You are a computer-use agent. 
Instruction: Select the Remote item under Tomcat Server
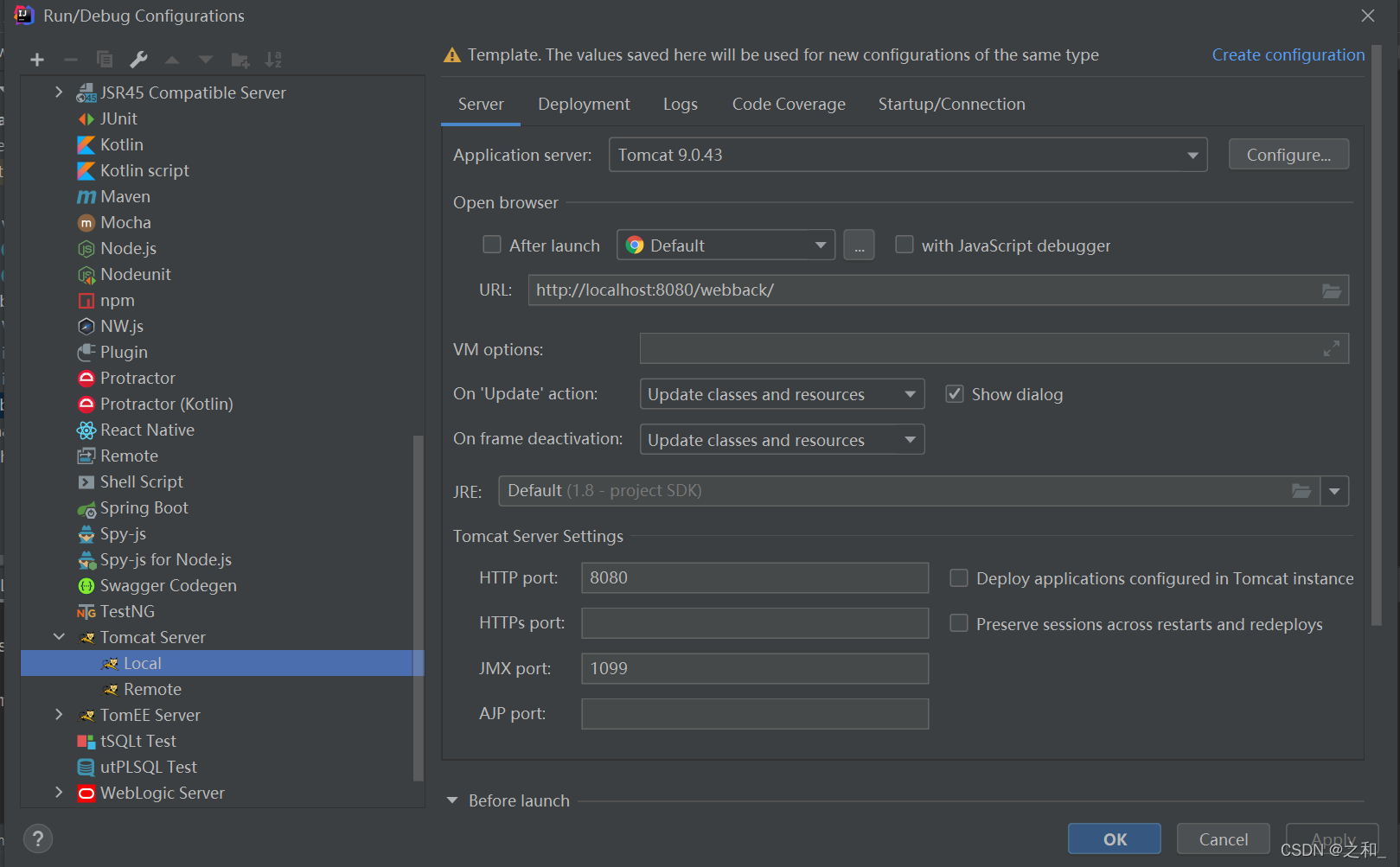click(222, 689)
